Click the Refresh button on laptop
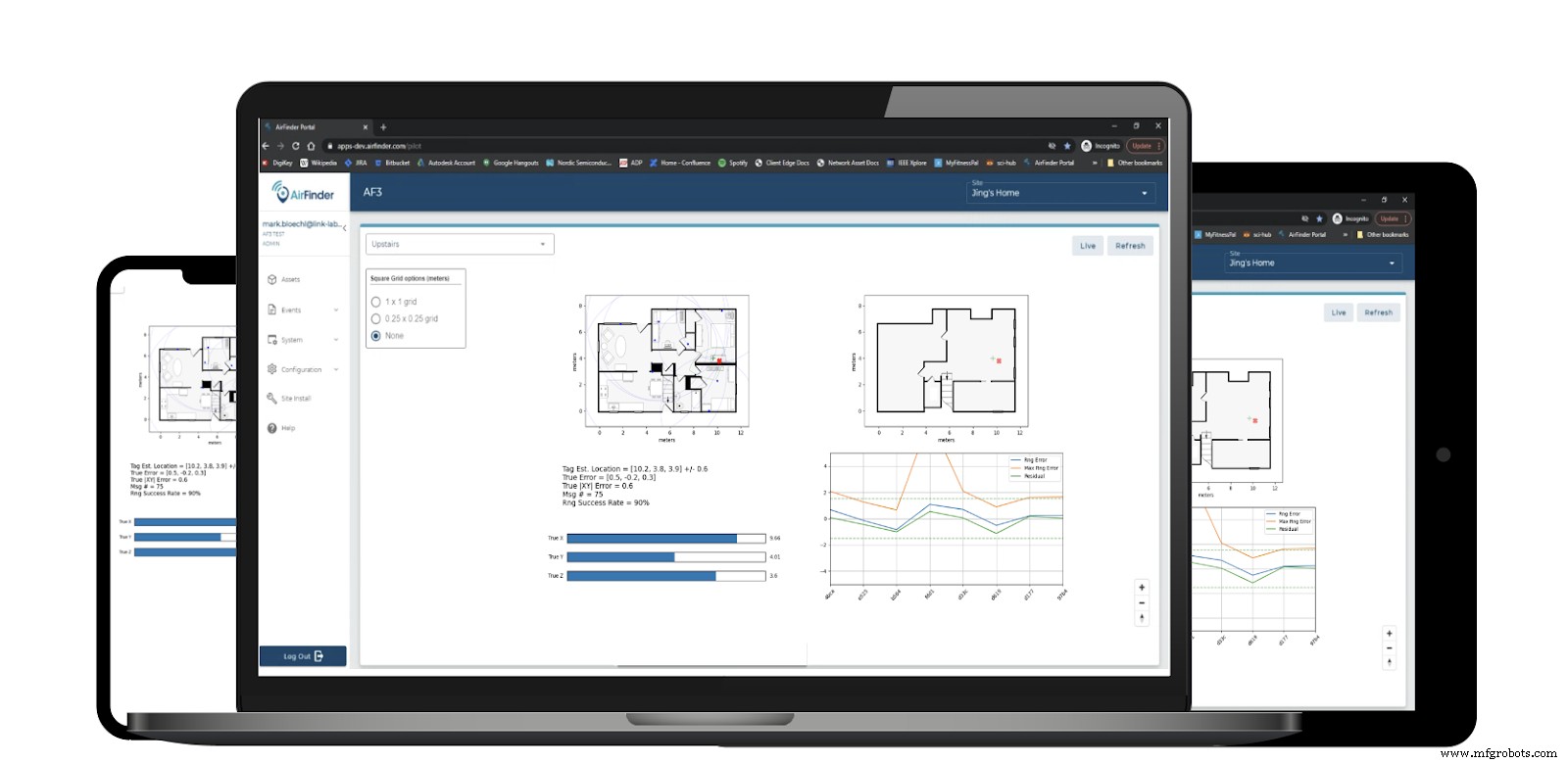Screen dimensions: 1568x763 [1130, 246]
